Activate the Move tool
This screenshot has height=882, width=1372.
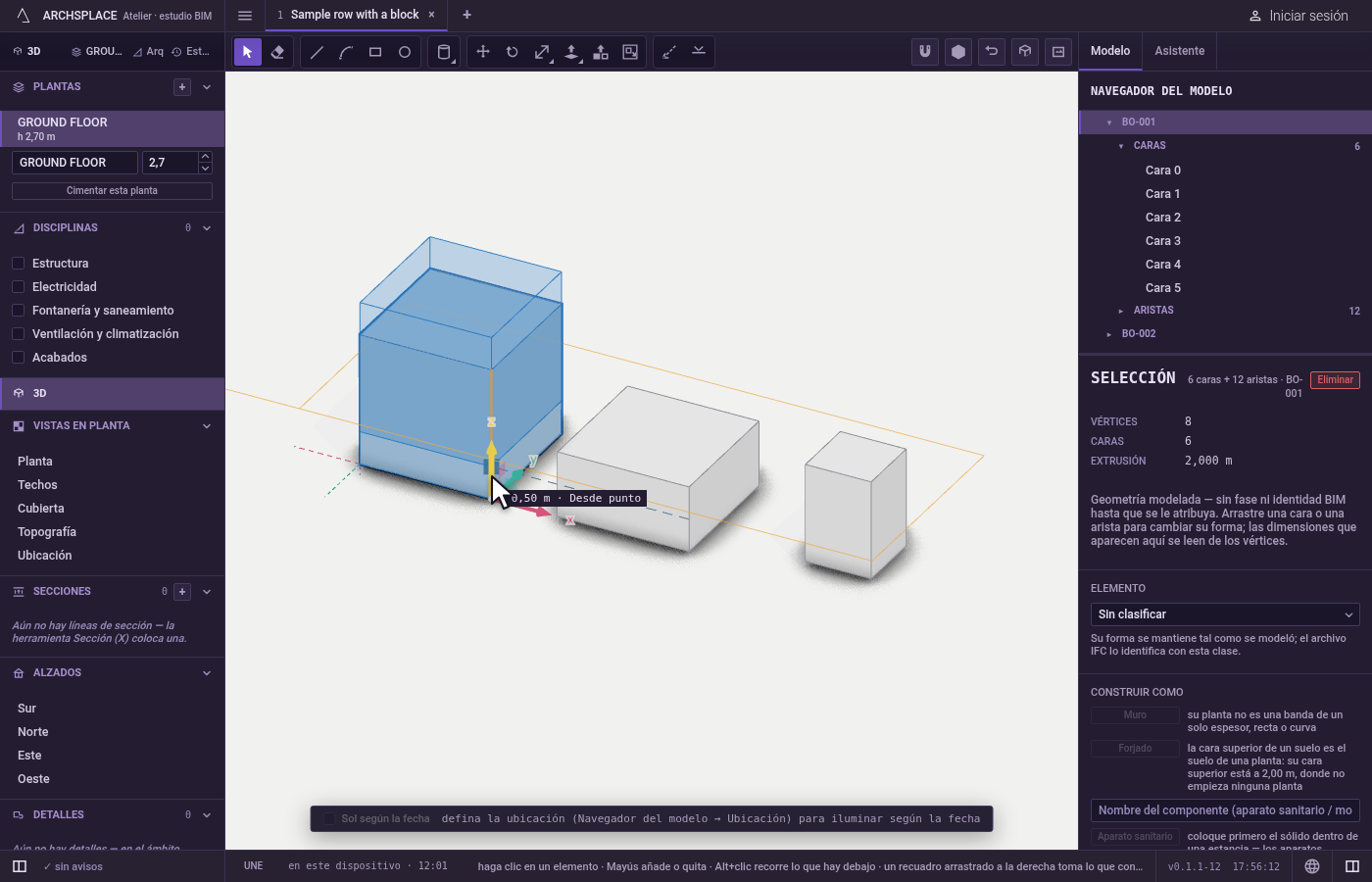[x=483, y=52]
